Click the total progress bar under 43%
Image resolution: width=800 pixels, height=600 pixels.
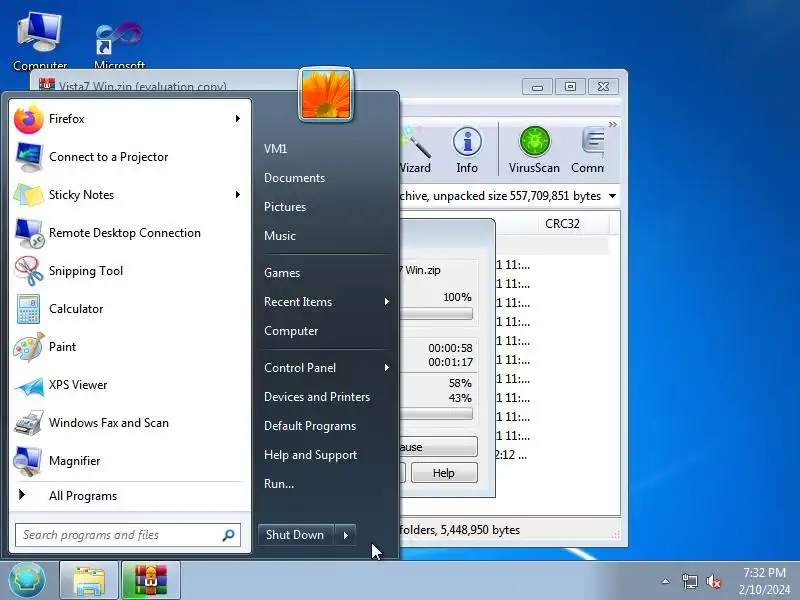coord(436,414)
